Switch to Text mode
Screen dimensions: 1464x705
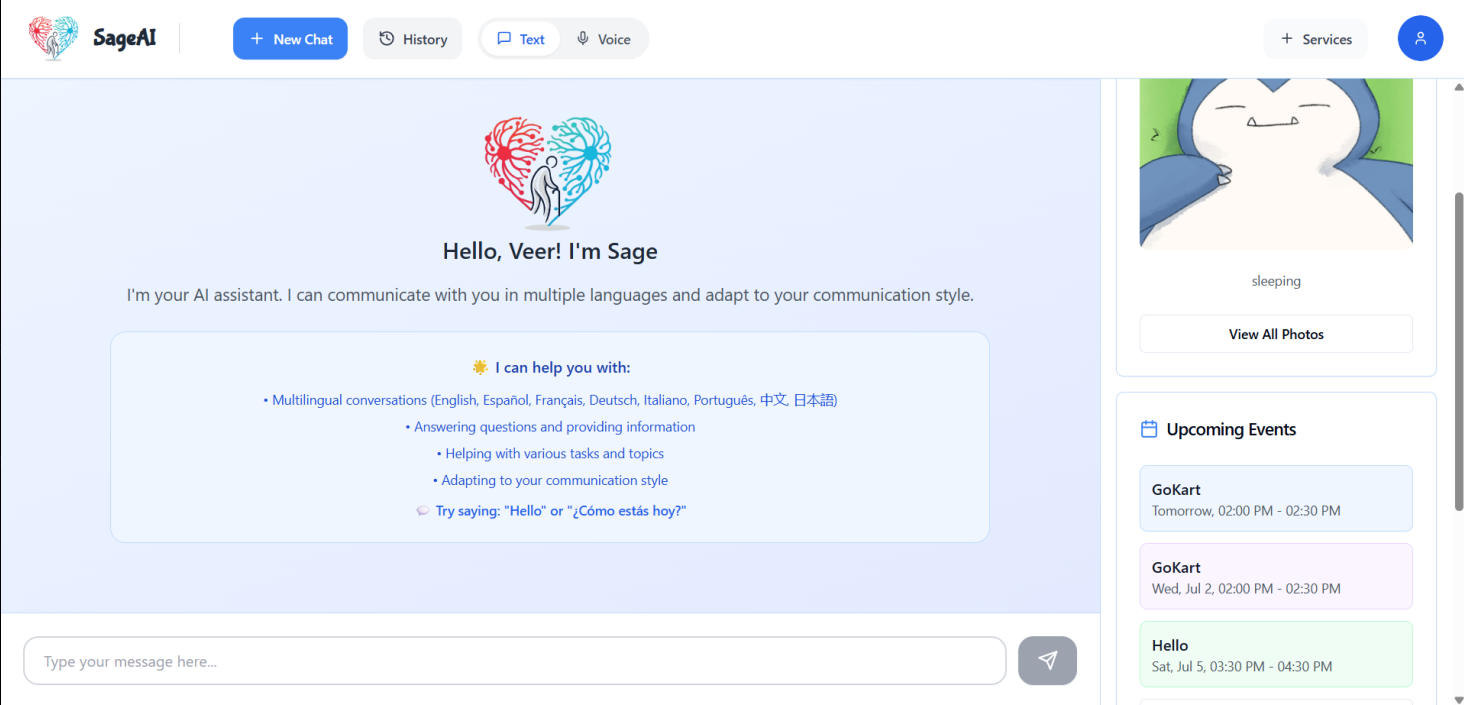tap(520, 39)
